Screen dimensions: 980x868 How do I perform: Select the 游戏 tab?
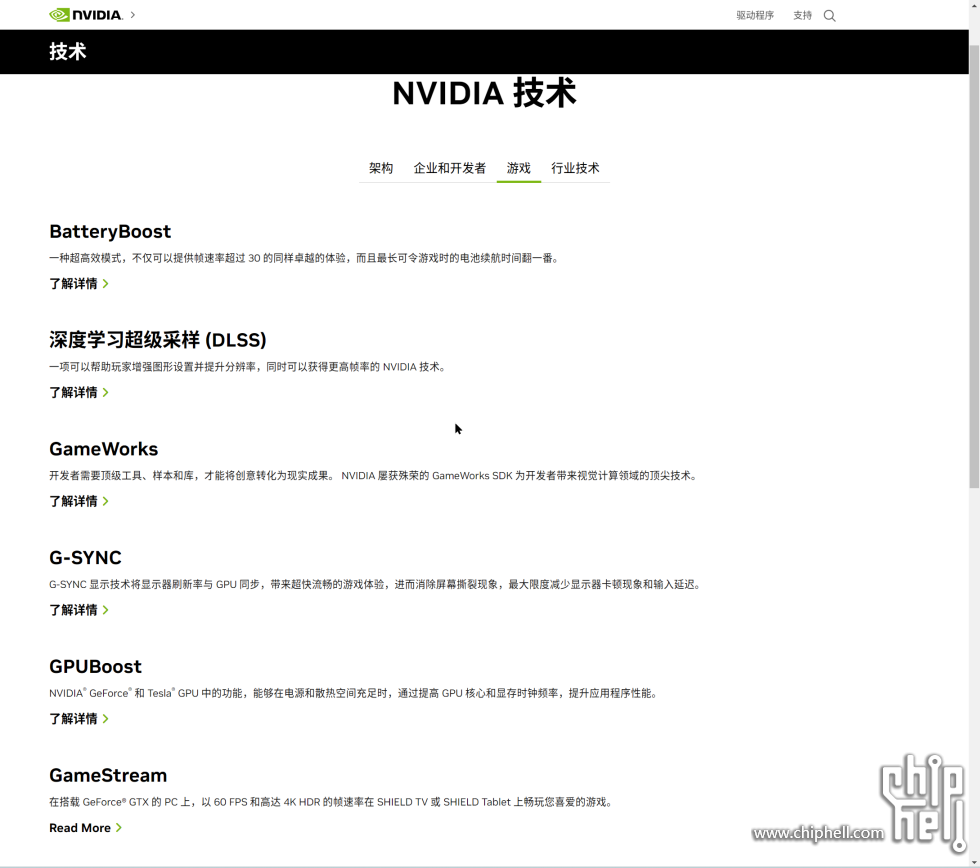click(519, 168)
